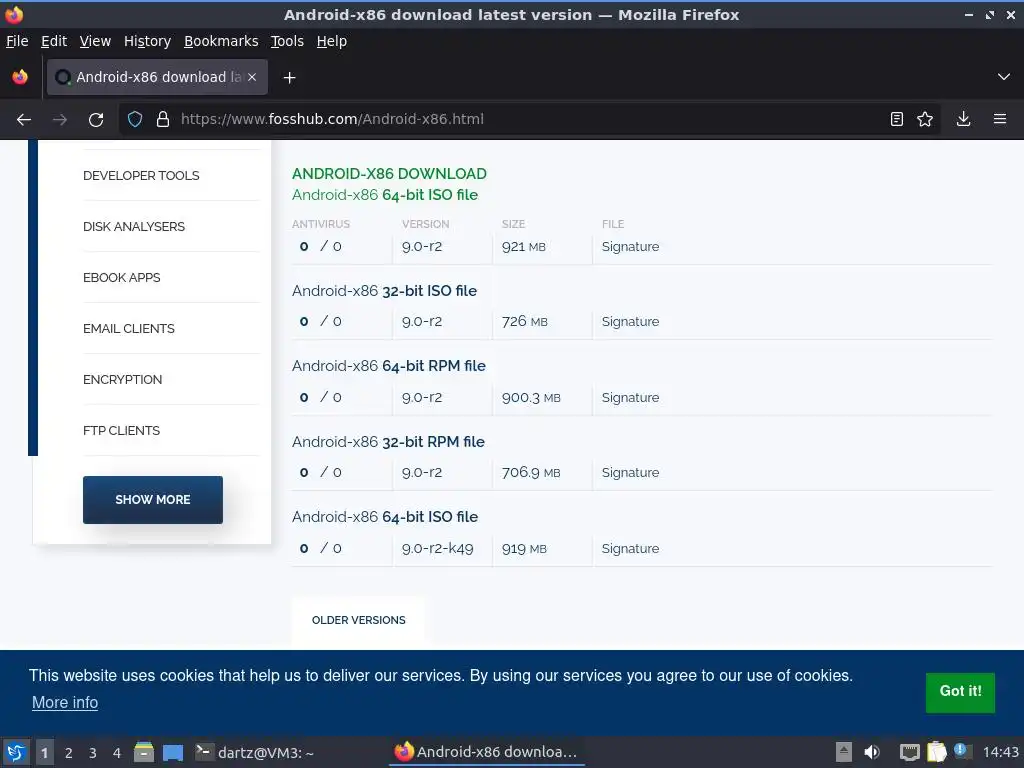This screenshot has width=1024, height=768.
Task: Open the update notifier tray icon
Action: 961,751
